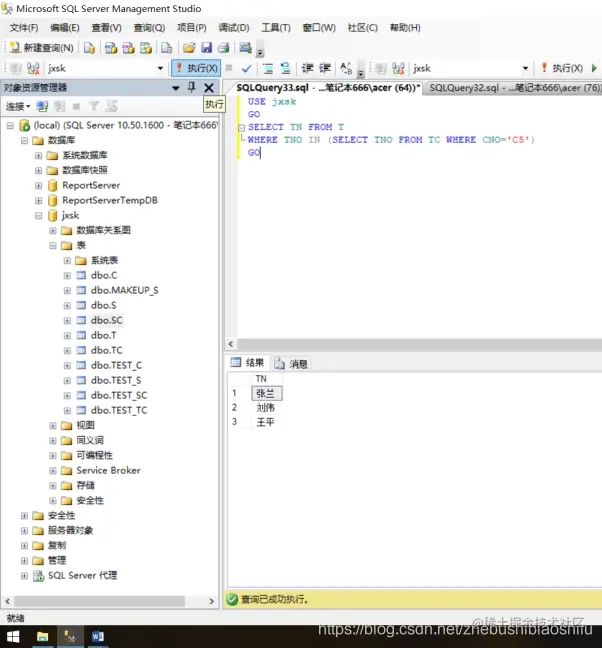
Task: Click the Activity Monitor icon in toolbar
Action: [x=245, y=48]
